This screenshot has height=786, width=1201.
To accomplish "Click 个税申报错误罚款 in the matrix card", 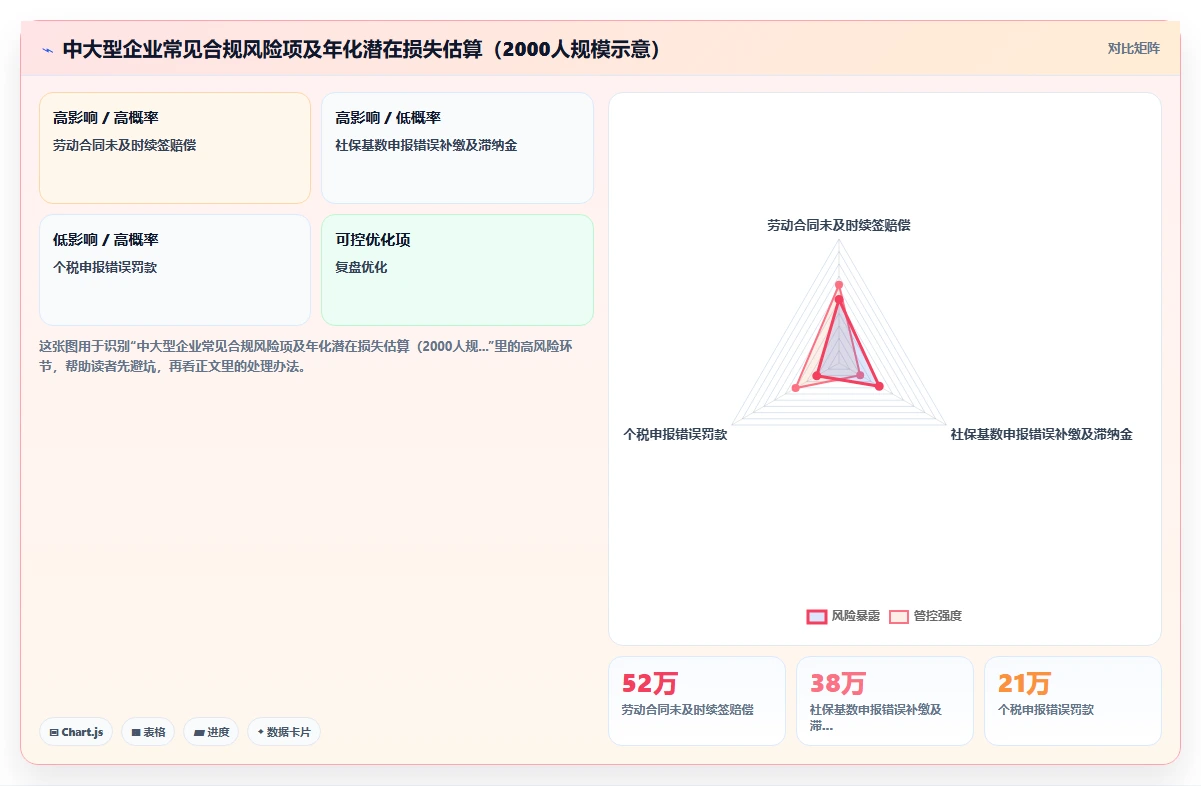I will [105, 267].
